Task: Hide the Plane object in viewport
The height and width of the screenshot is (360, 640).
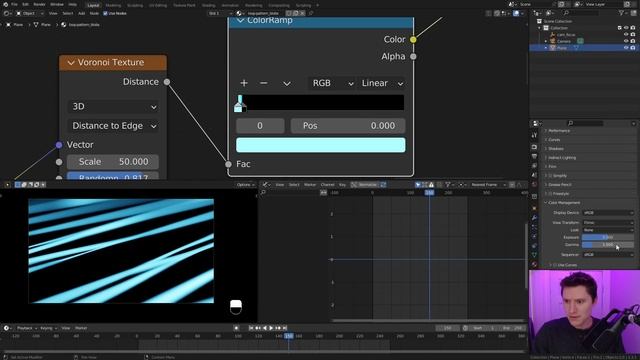Action: tap(626, 48)
